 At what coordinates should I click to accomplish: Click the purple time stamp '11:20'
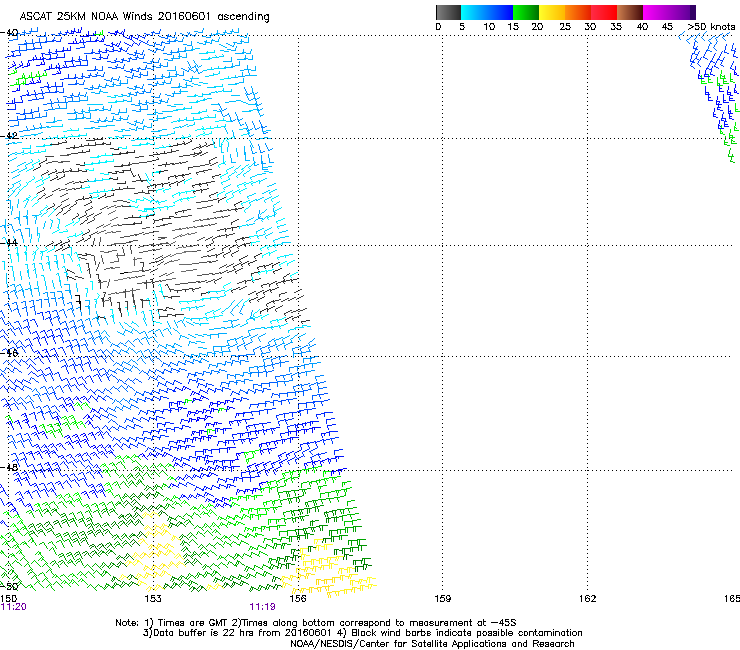(14, 607)
